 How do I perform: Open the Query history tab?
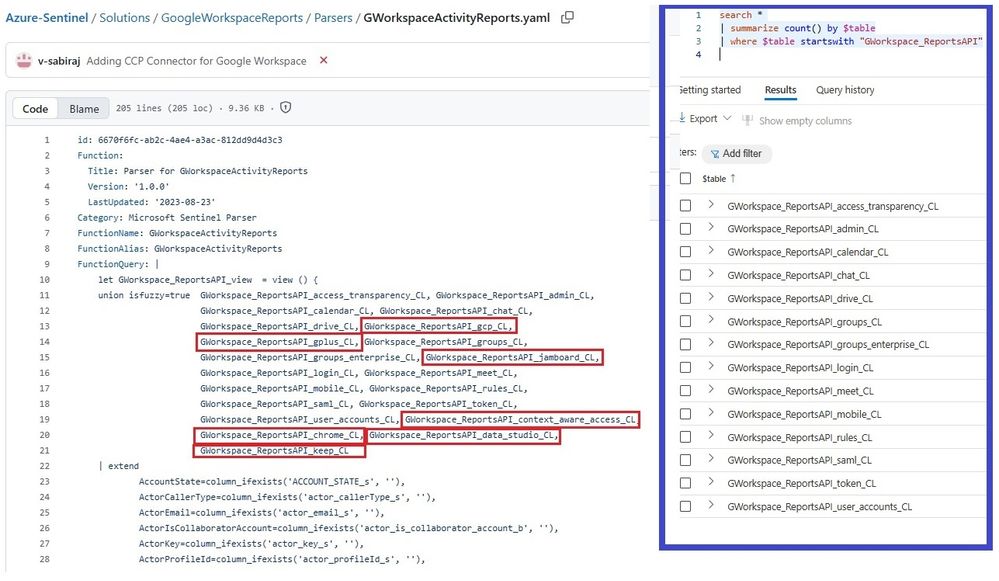845,90
